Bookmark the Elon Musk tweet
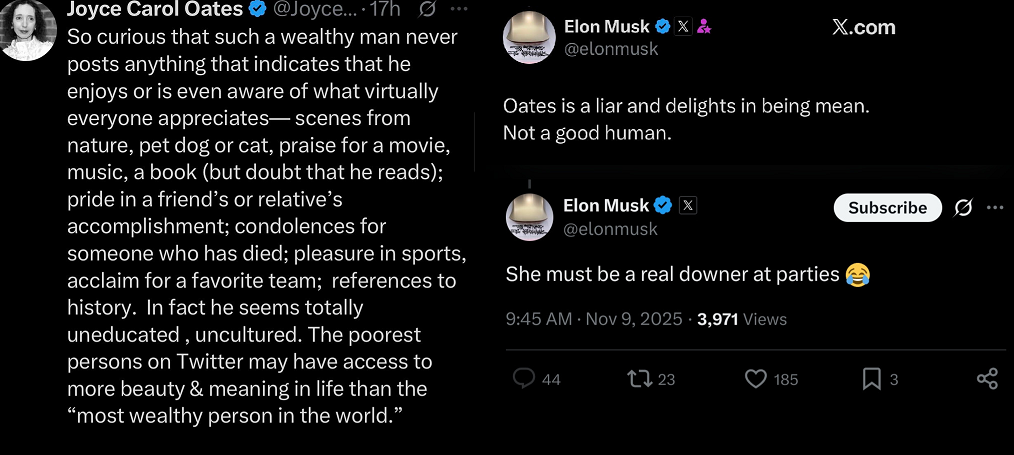The height and width of the screenshot is (455, 1014). pos(872,379)
